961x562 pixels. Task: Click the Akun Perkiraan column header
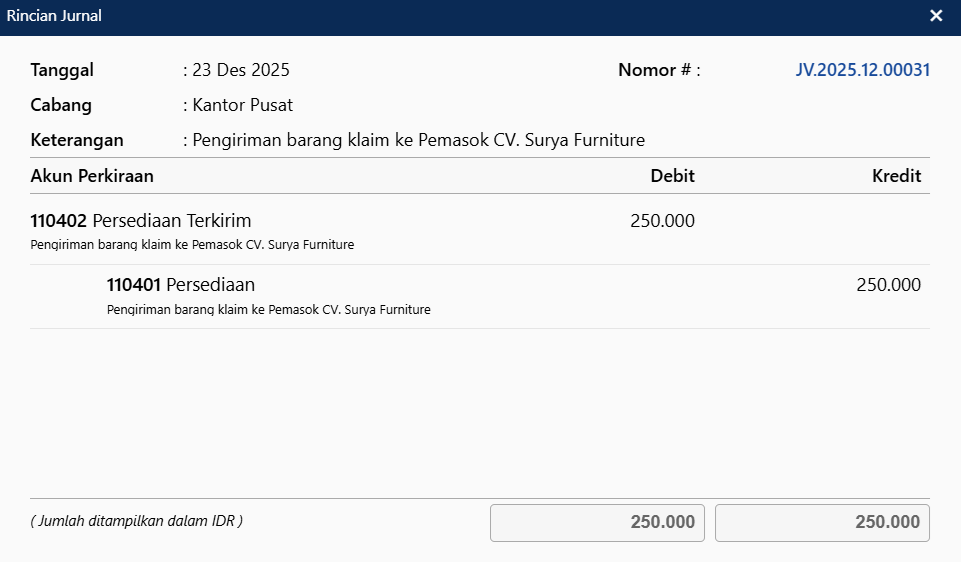pos(92,176)
